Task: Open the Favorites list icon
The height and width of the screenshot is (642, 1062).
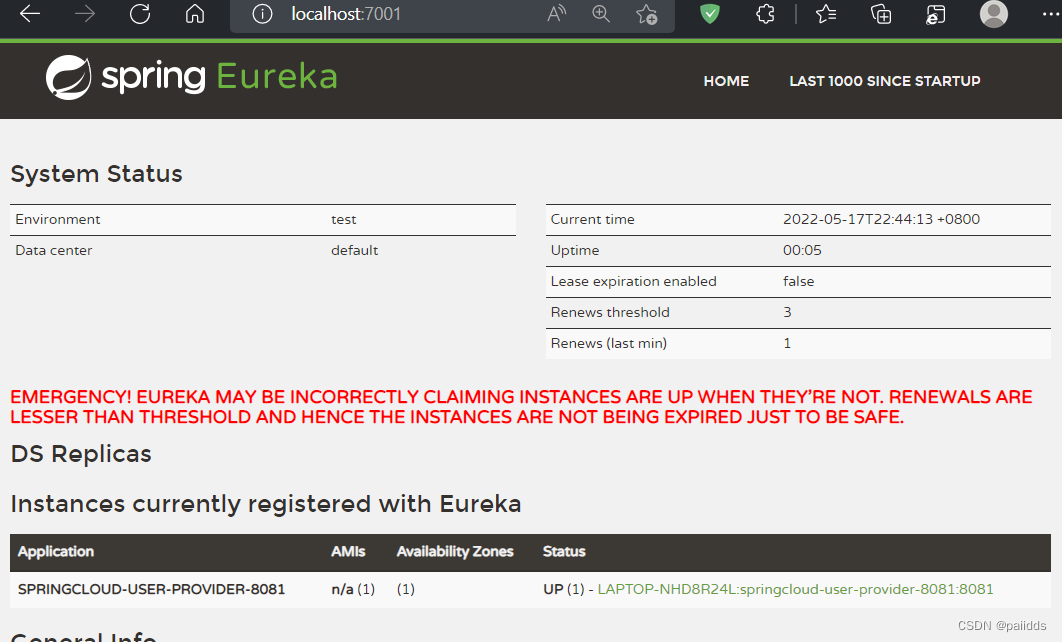Action: point(826,14)
